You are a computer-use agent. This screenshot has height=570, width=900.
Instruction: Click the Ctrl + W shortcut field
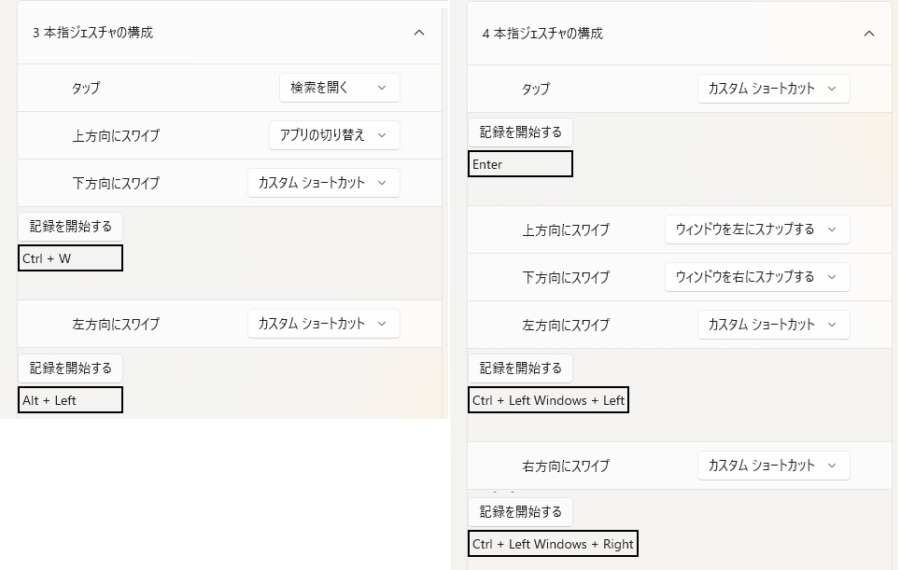point(70,259)
